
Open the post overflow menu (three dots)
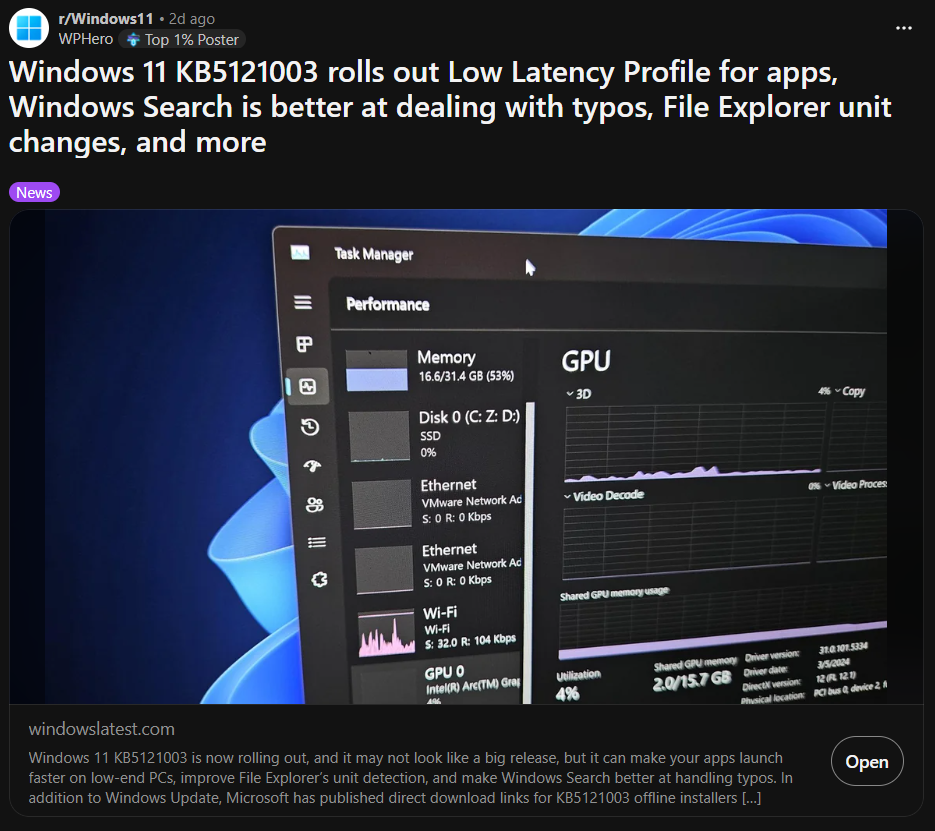pyautogui.click(x=903, y=28)
